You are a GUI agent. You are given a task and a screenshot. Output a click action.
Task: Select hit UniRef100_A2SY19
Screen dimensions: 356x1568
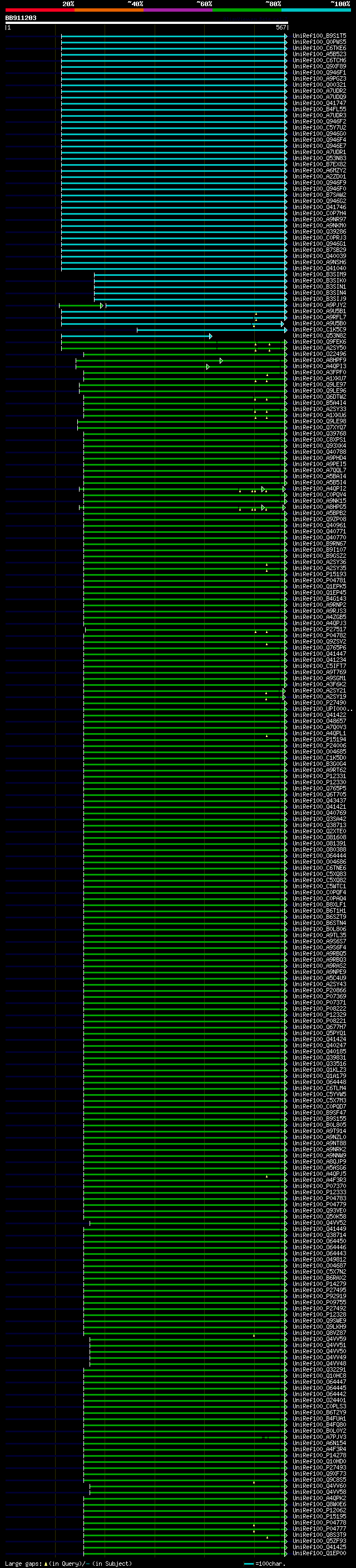click(x=319, y=696)
